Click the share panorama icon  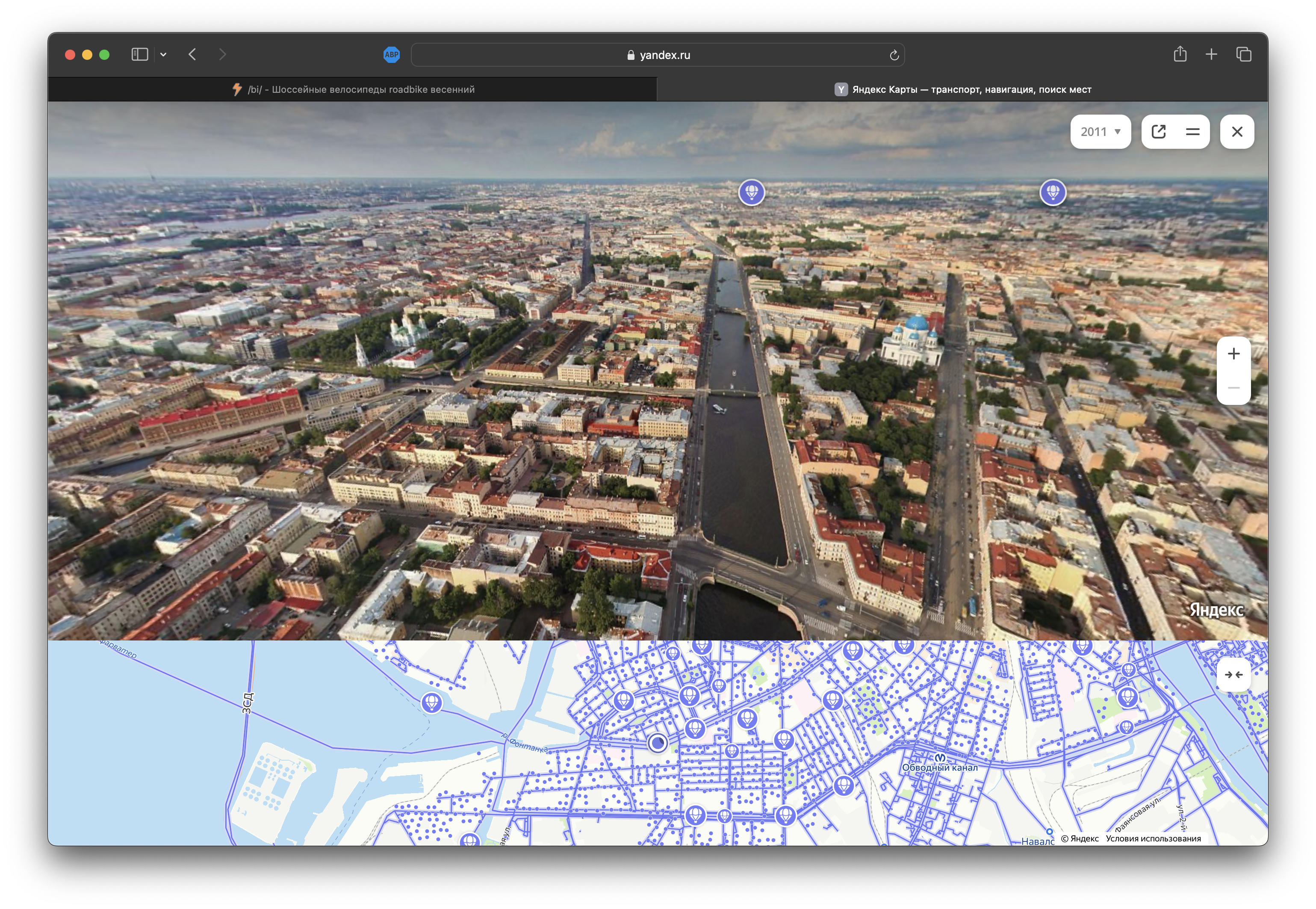point(1159,132)
